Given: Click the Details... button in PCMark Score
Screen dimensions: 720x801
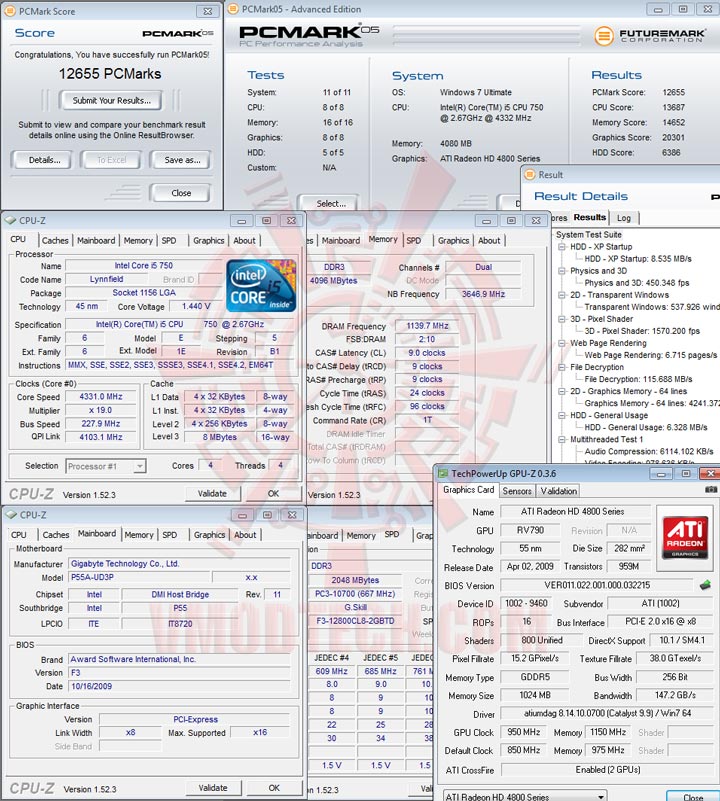Looking at the screenshot, I should click(44, 160).
